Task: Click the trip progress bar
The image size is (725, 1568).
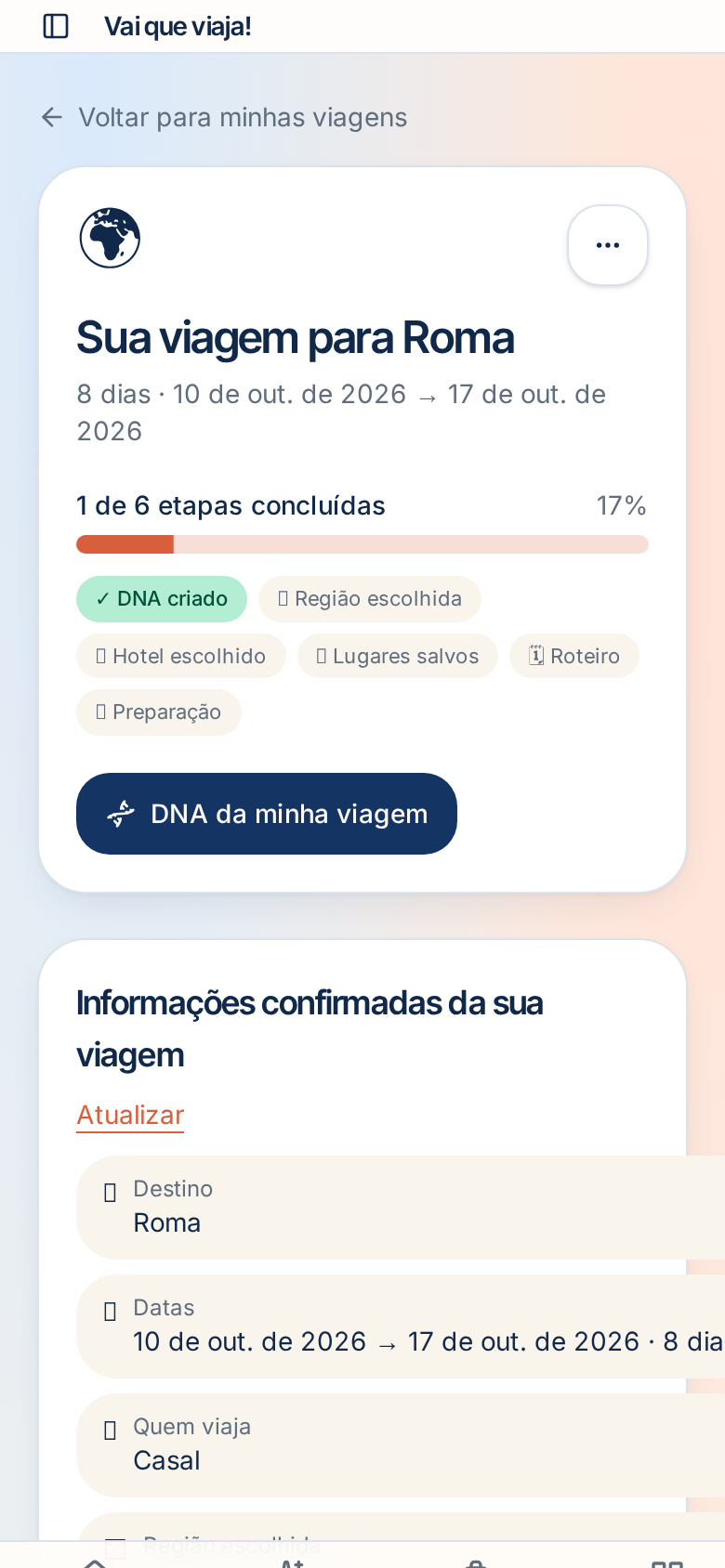Action: [362, 544]
